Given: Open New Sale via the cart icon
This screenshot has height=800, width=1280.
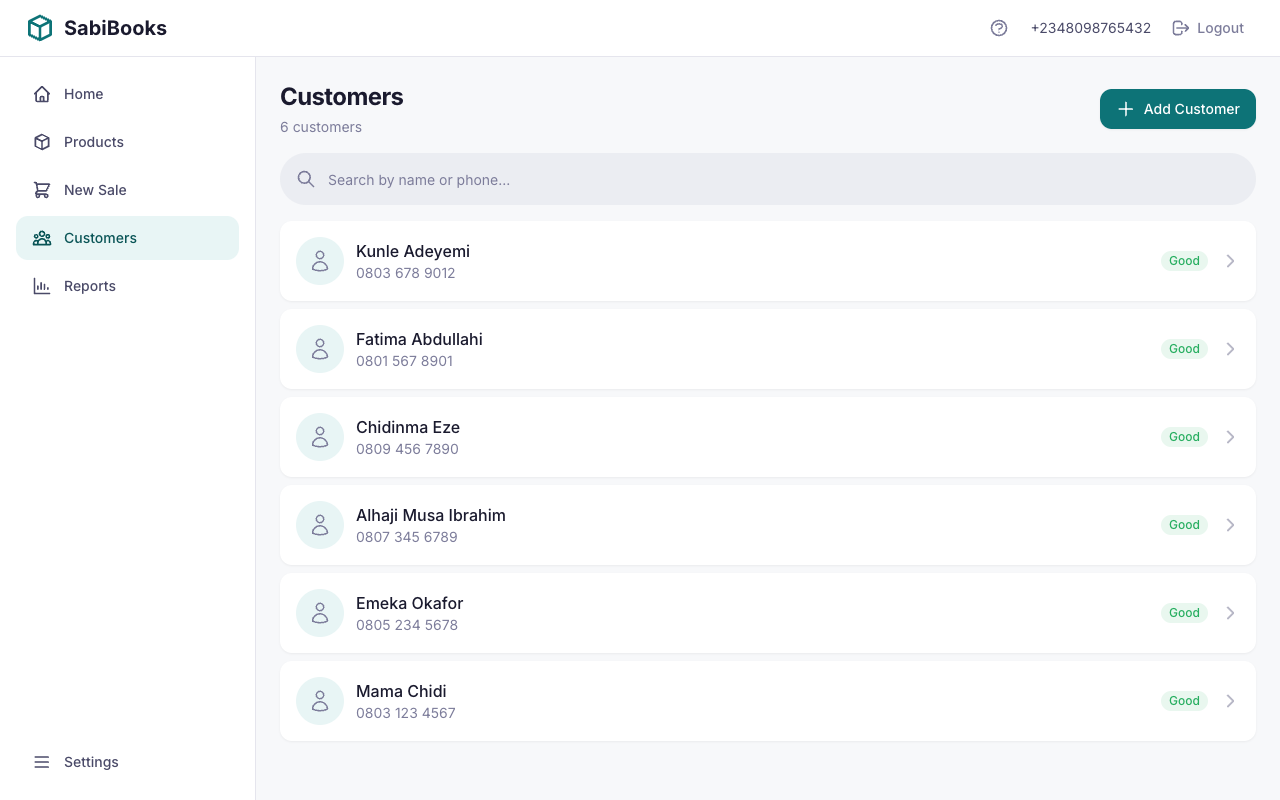Looking at the screenshot, I should pos(41,189).
